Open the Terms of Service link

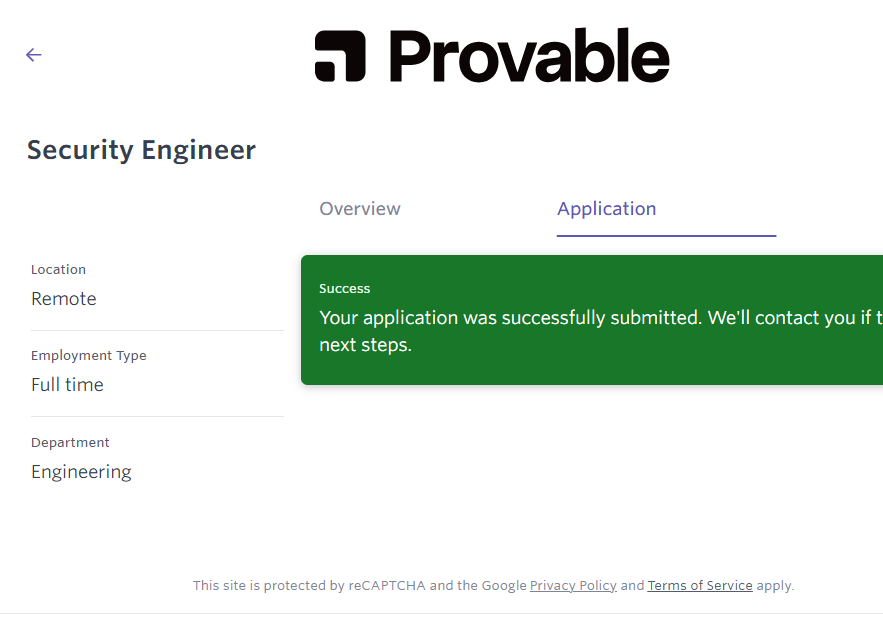point(700,586)
